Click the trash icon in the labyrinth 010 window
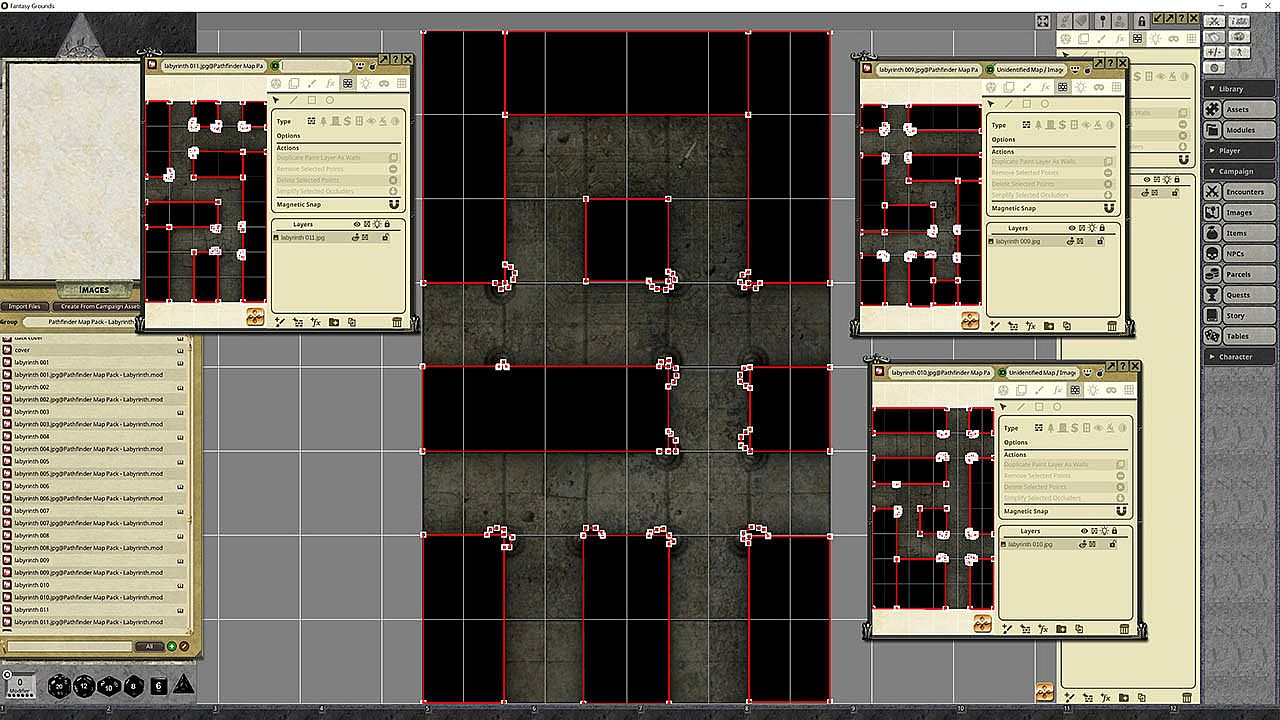The image size is (1280, 720). (1124, 629)
